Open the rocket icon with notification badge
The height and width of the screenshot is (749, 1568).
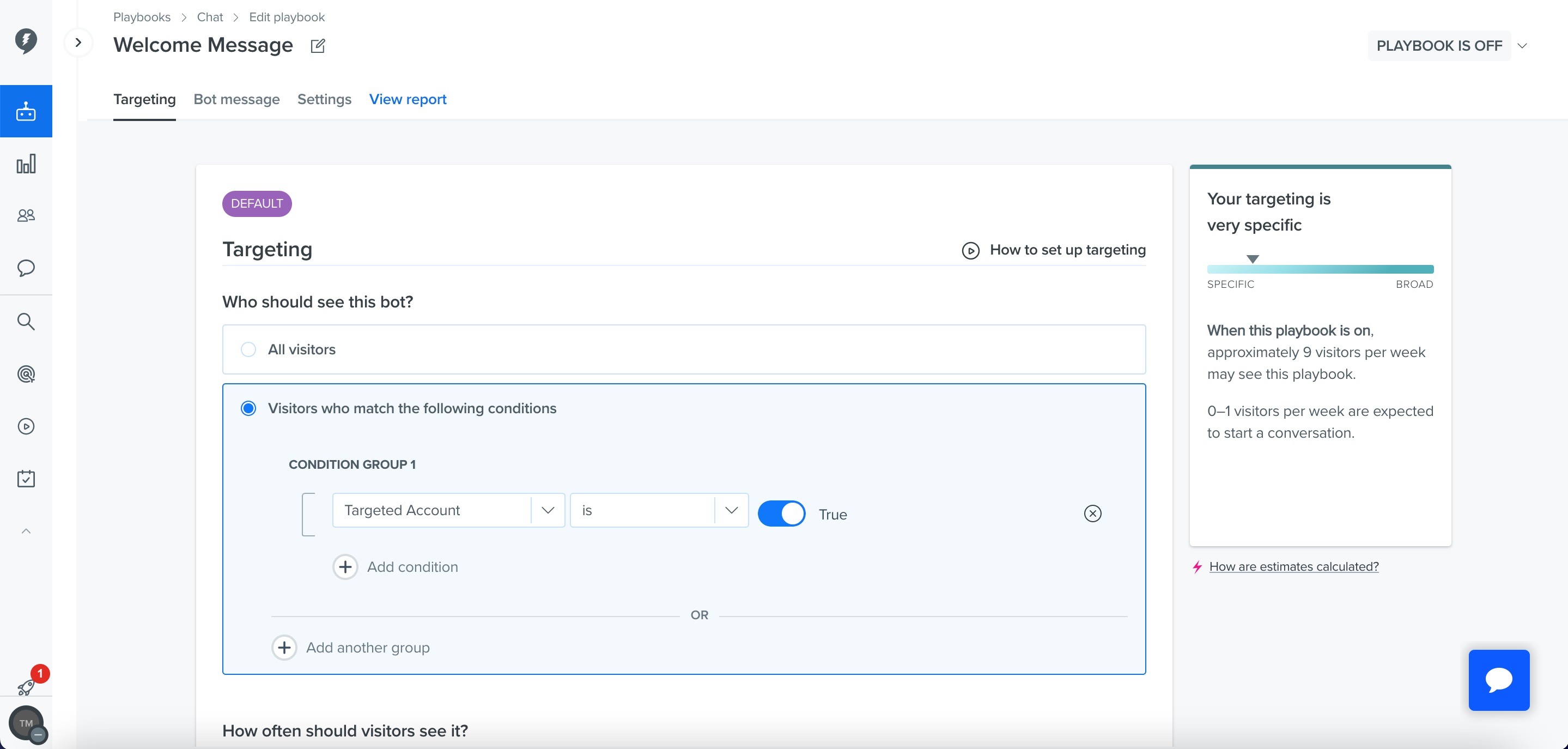(26, 687)
